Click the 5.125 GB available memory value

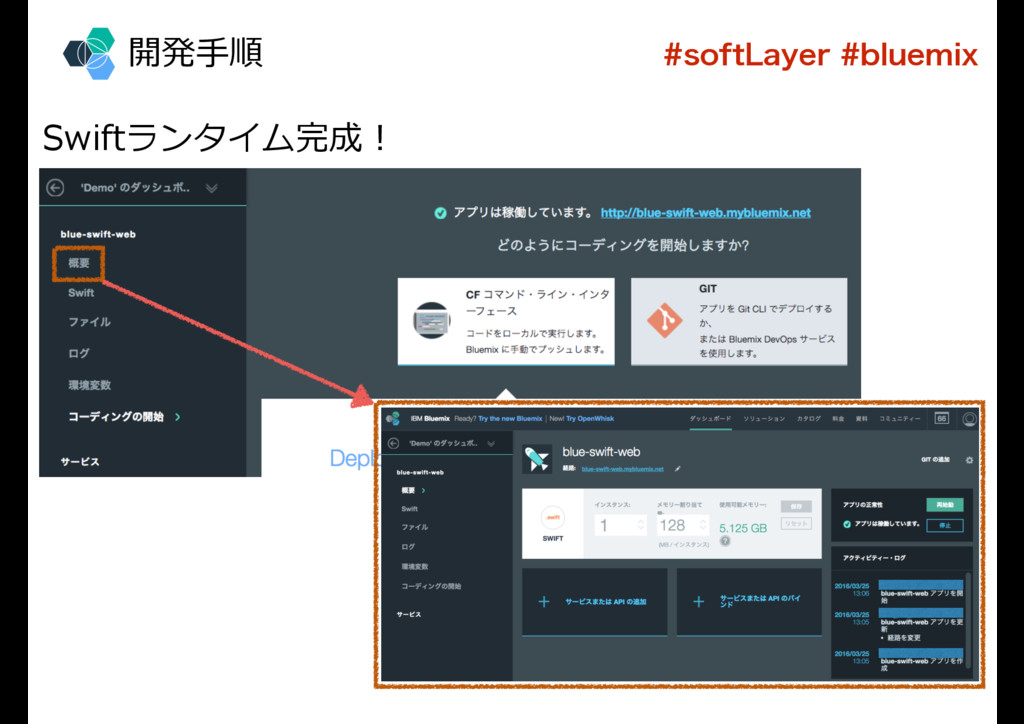point(743,528)
